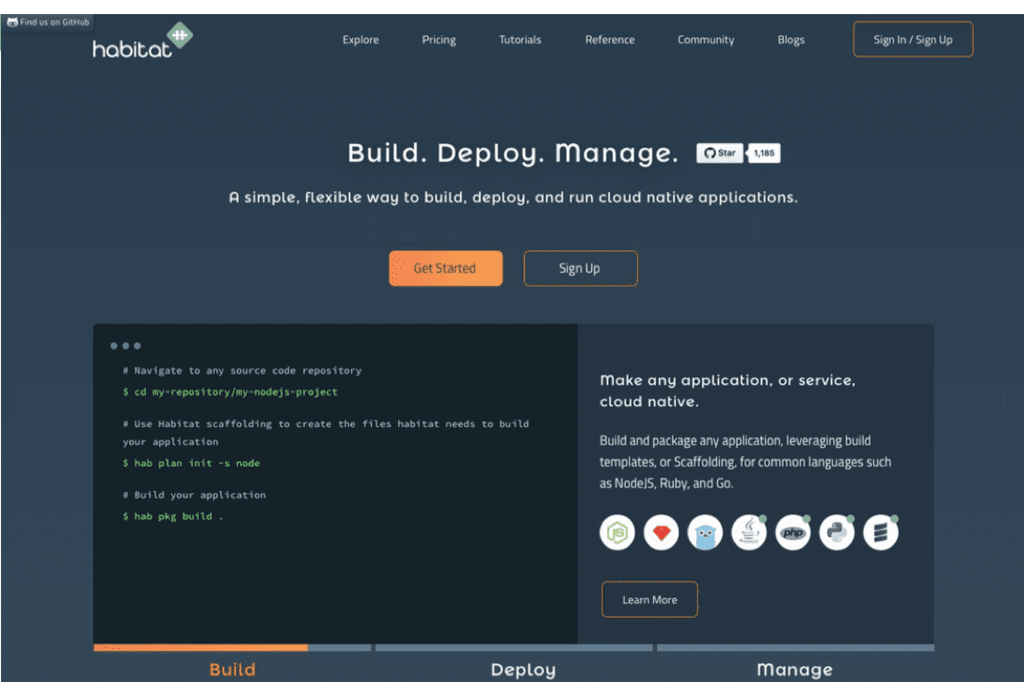
Task: Click the Deploy progress bar segment
Action: click(x=514, y=648)
